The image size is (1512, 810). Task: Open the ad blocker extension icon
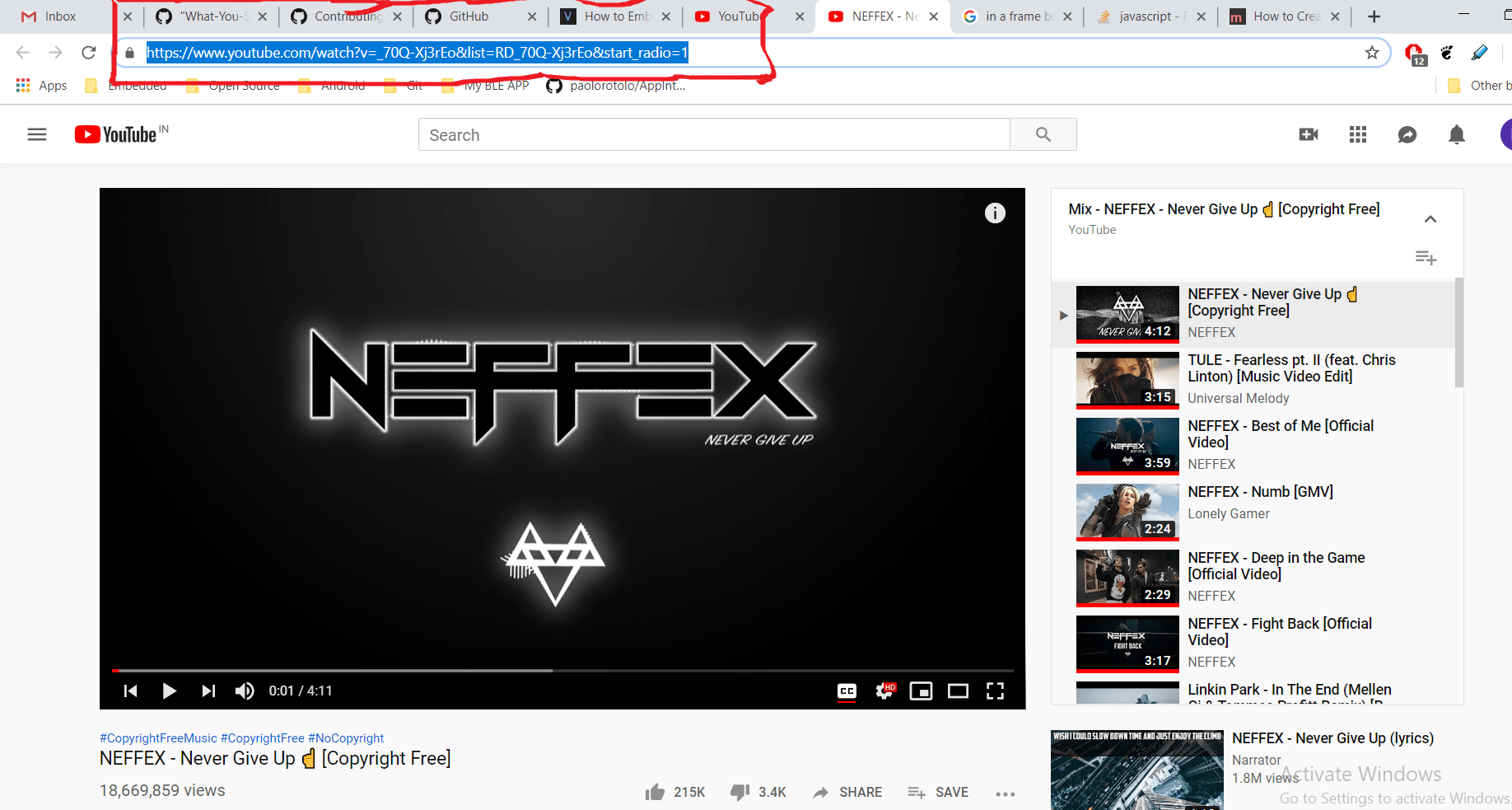click(x=1414, y=54)
